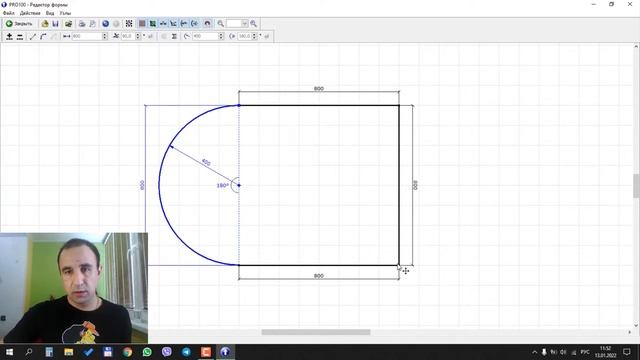This screenshot has width=640, height=360.
Task: Click the 180° arc angle label
Action: pos(222,185)
